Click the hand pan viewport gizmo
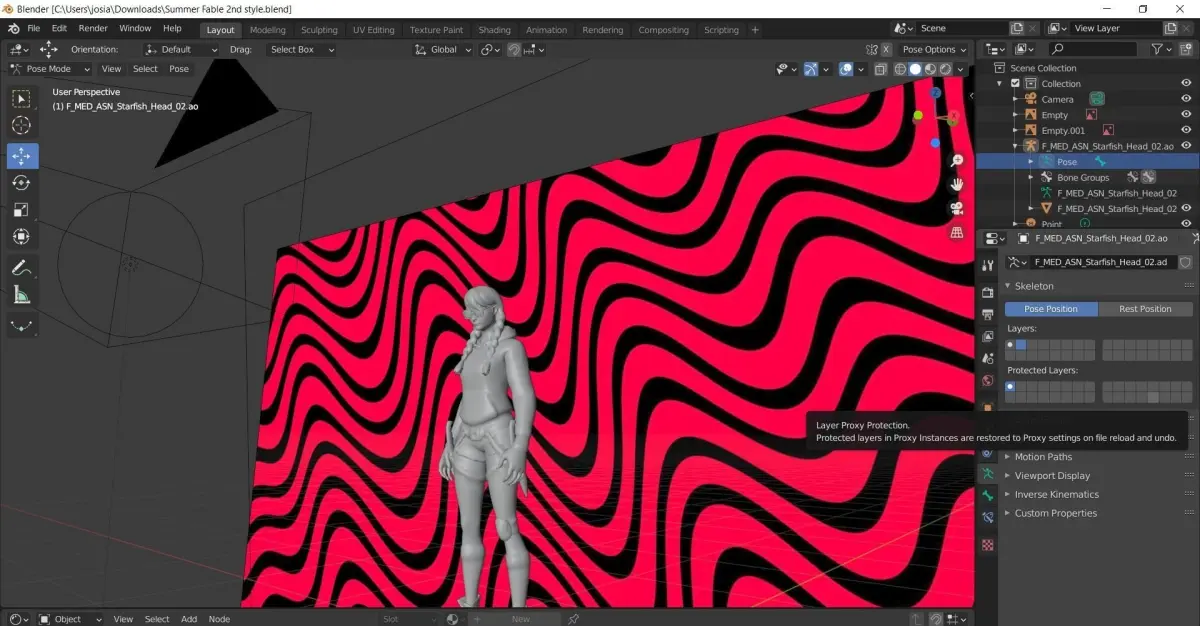Screen dimensions: 1200x626 point(957,184)
